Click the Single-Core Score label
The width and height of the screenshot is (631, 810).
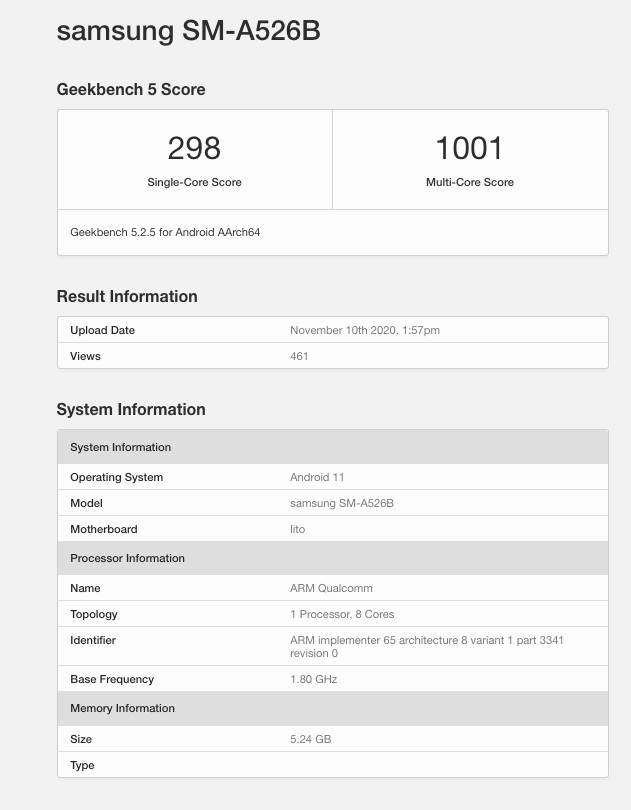coord(194,182)
